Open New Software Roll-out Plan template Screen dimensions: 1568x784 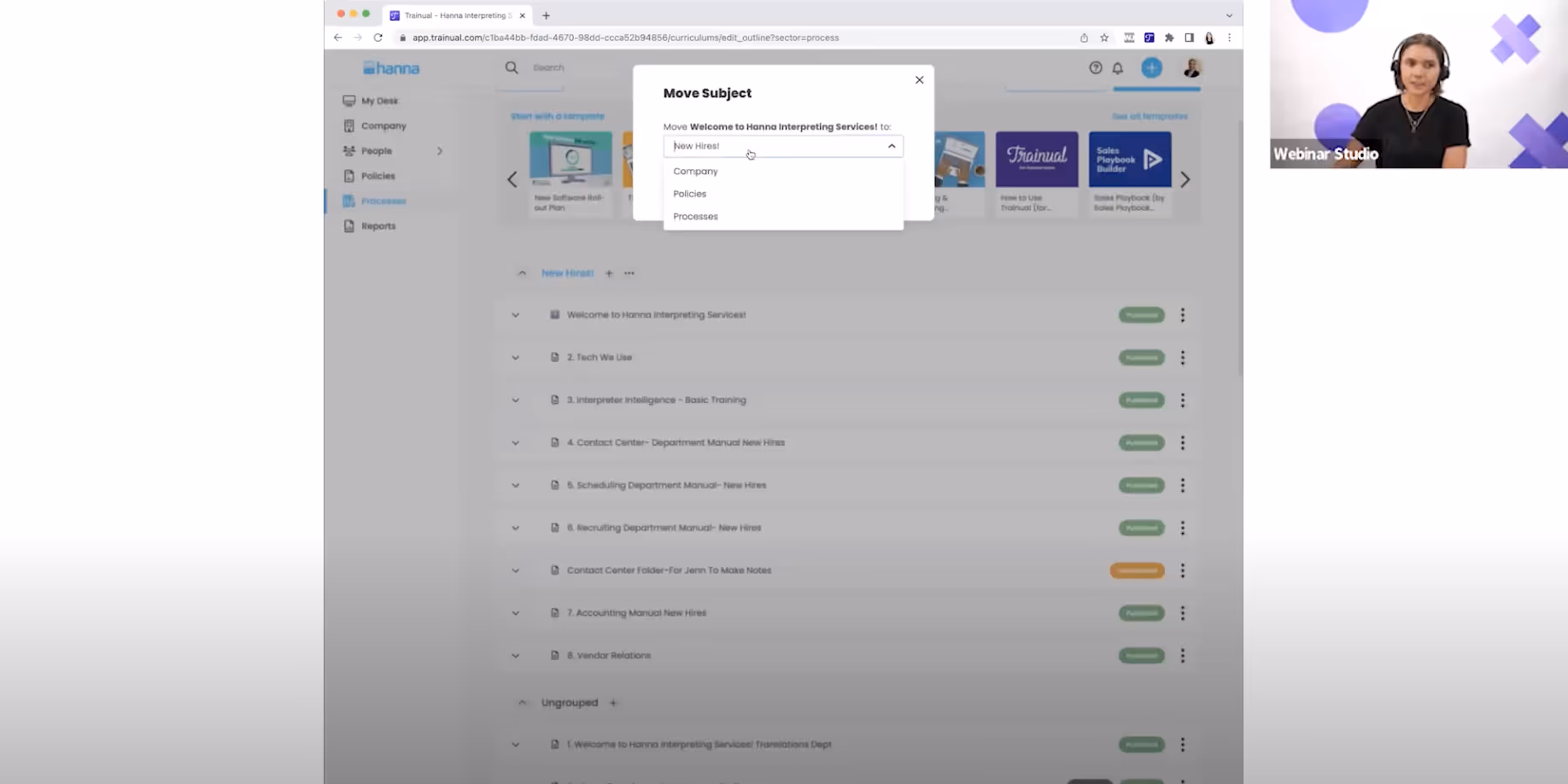pos(570,173)
